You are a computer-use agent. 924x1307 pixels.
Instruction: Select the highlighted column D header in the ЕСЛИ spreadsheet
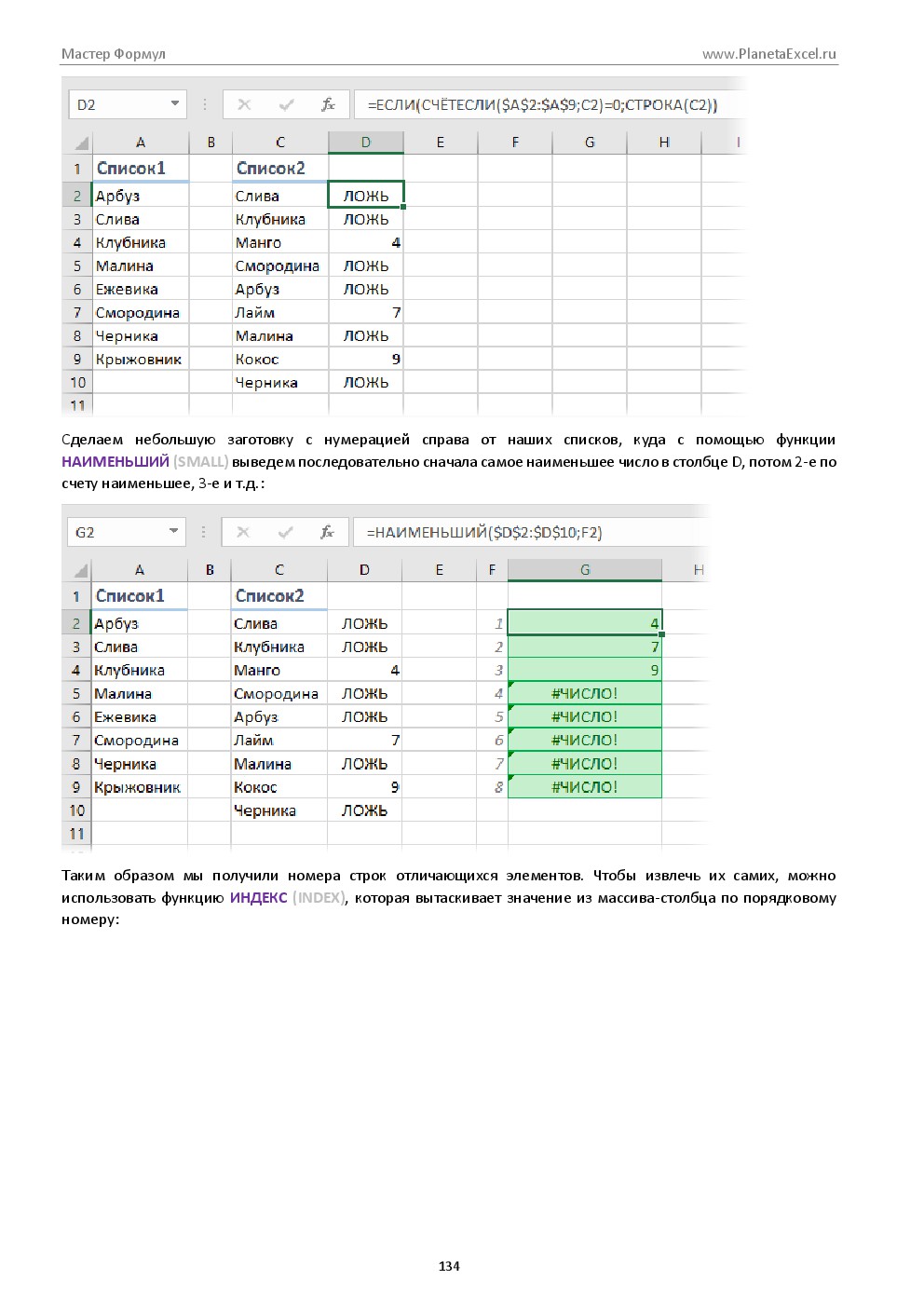[x=366, y=143]
